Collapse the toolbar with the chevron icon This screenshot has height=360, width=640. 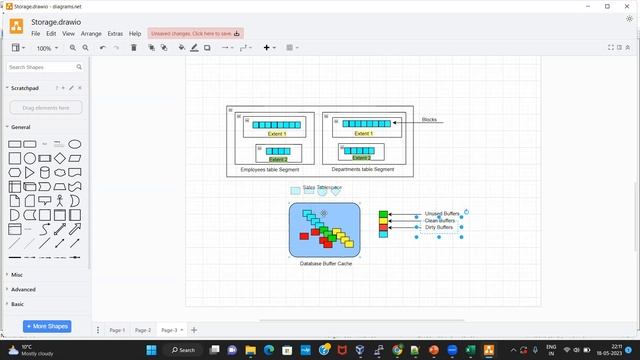[628, 47]
